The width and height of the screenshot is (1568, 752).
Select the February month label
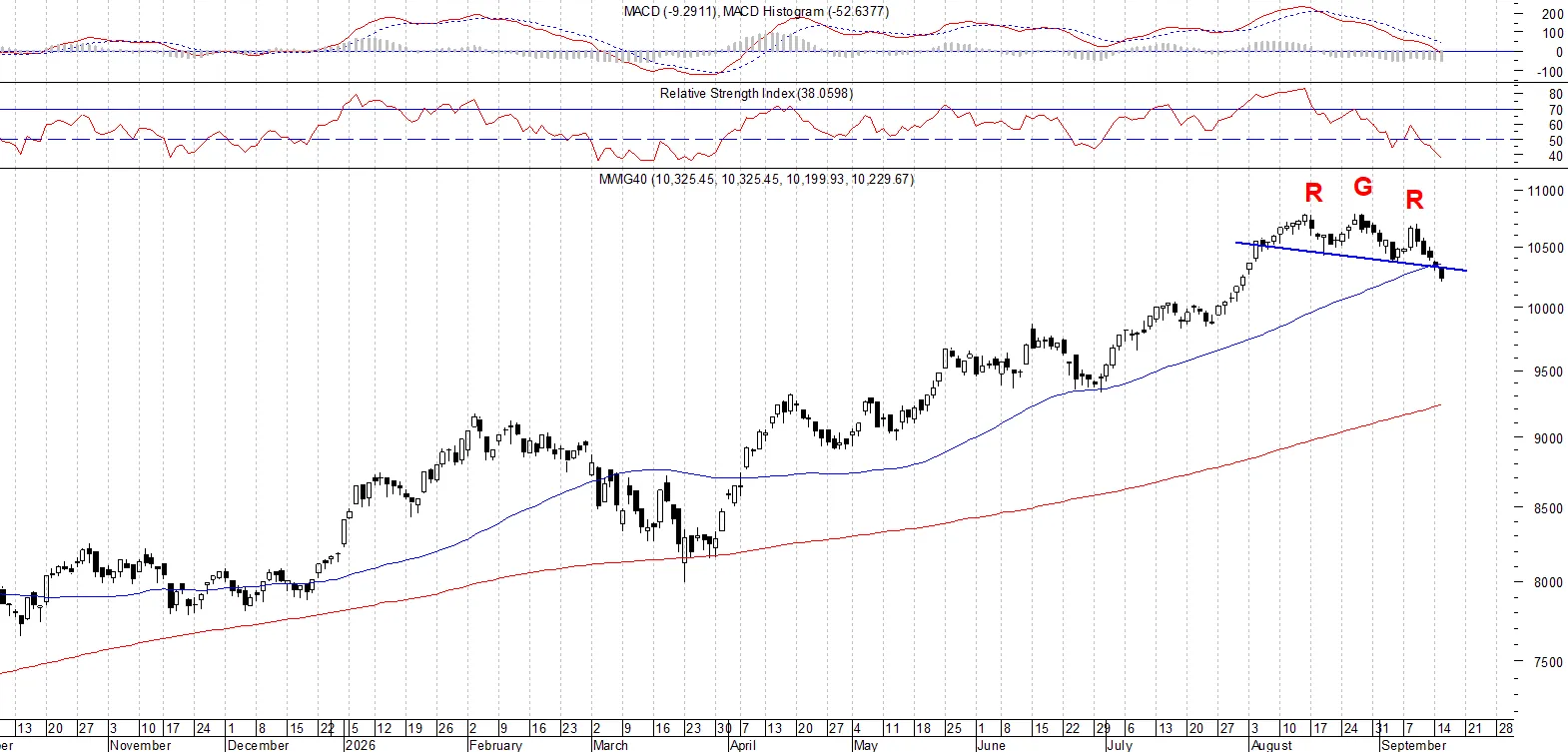(495, 745)
